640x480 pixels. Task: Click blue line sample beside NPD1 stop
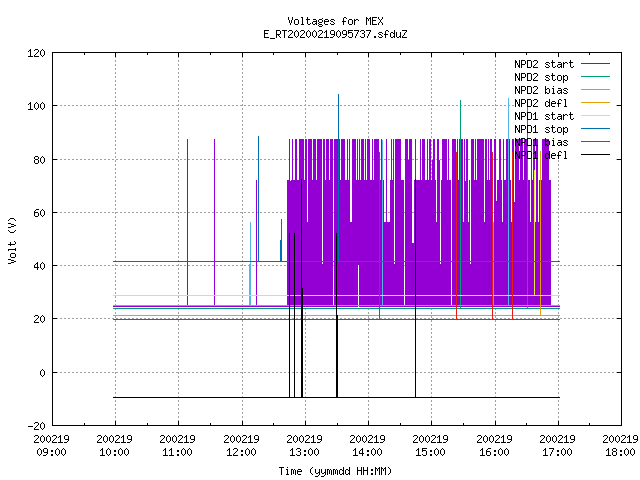click(x=595, y=129)
